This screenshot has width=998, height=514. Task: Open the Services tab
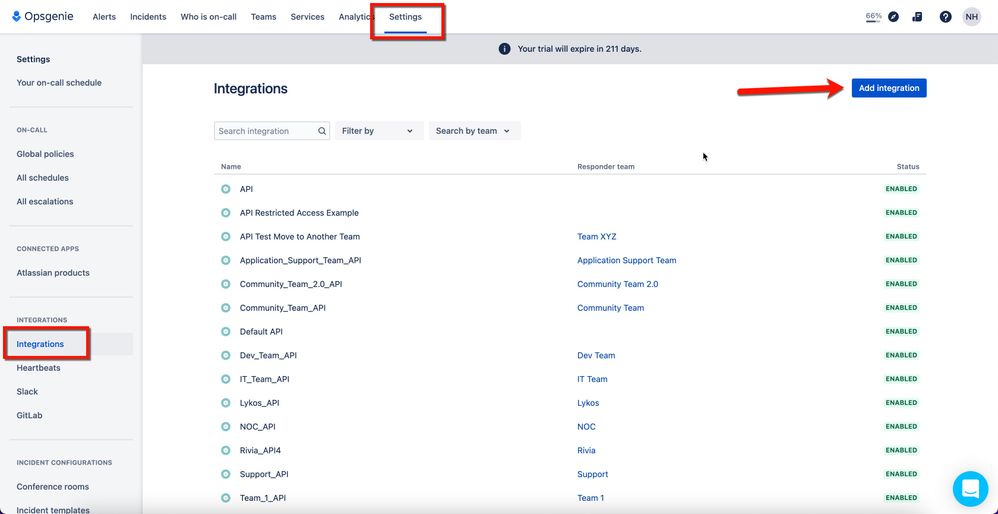[x=307, y=17]
